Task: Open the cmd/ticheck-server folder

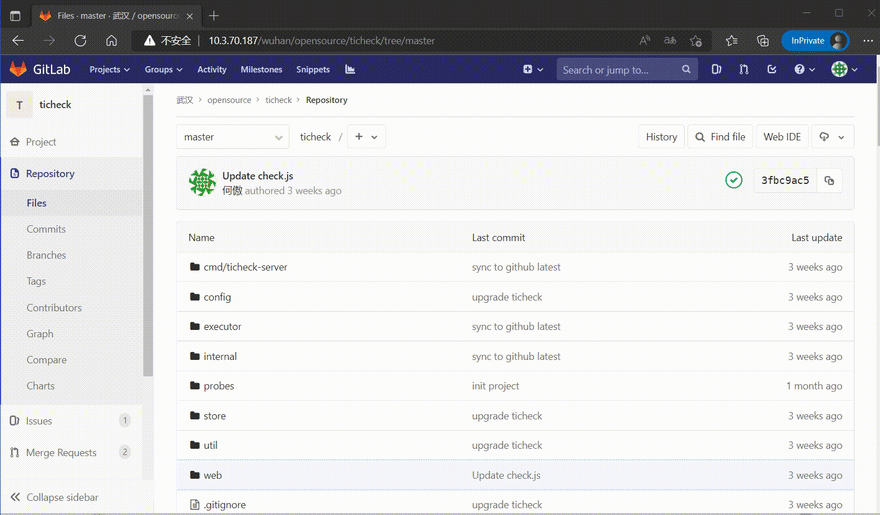Action: point(245,267)
